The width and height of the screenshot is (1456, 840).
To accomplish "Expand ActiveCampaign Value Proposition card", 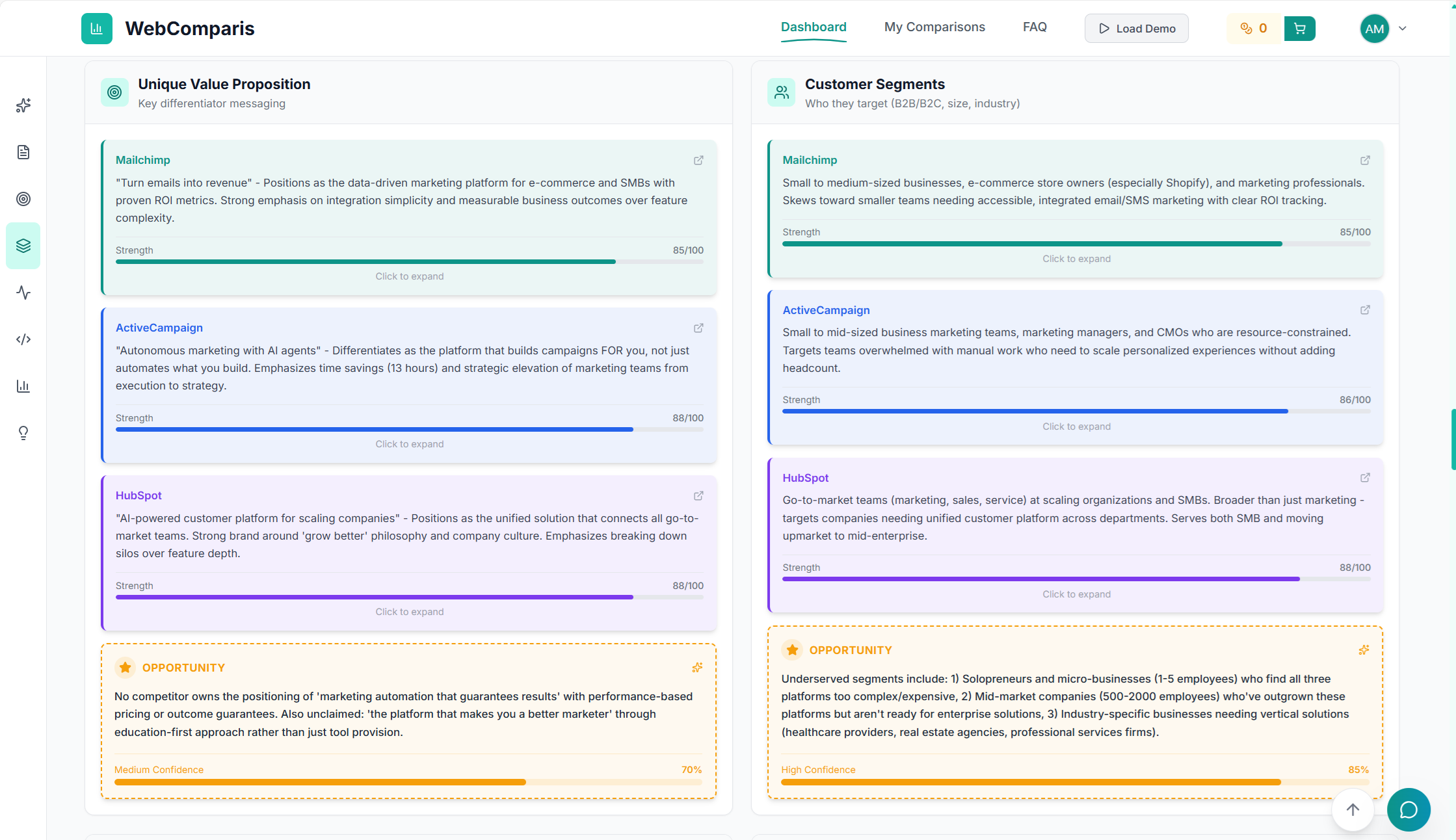I will click(409, 444).
